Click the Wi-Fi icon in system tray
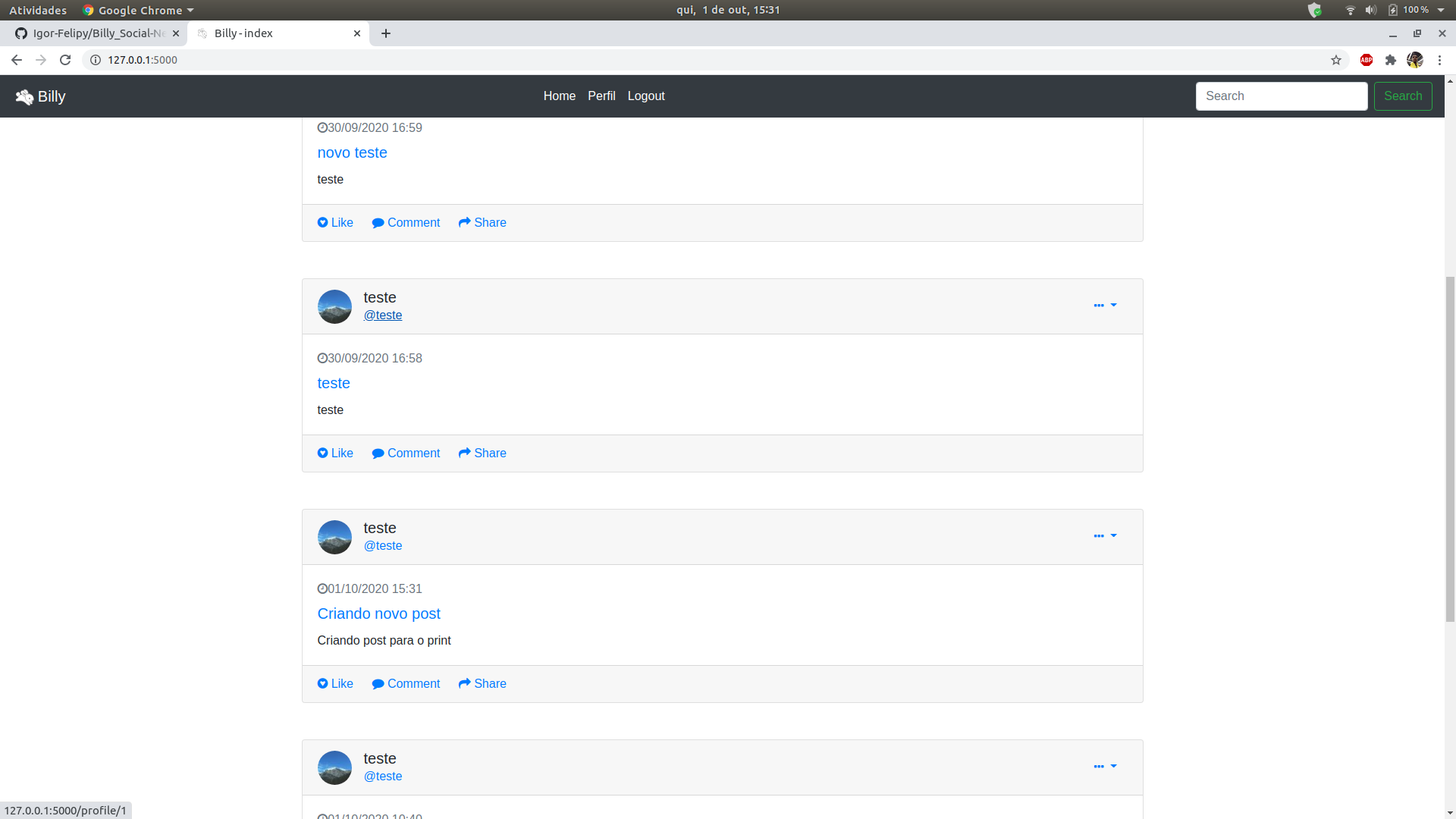 click(1351, 10)
